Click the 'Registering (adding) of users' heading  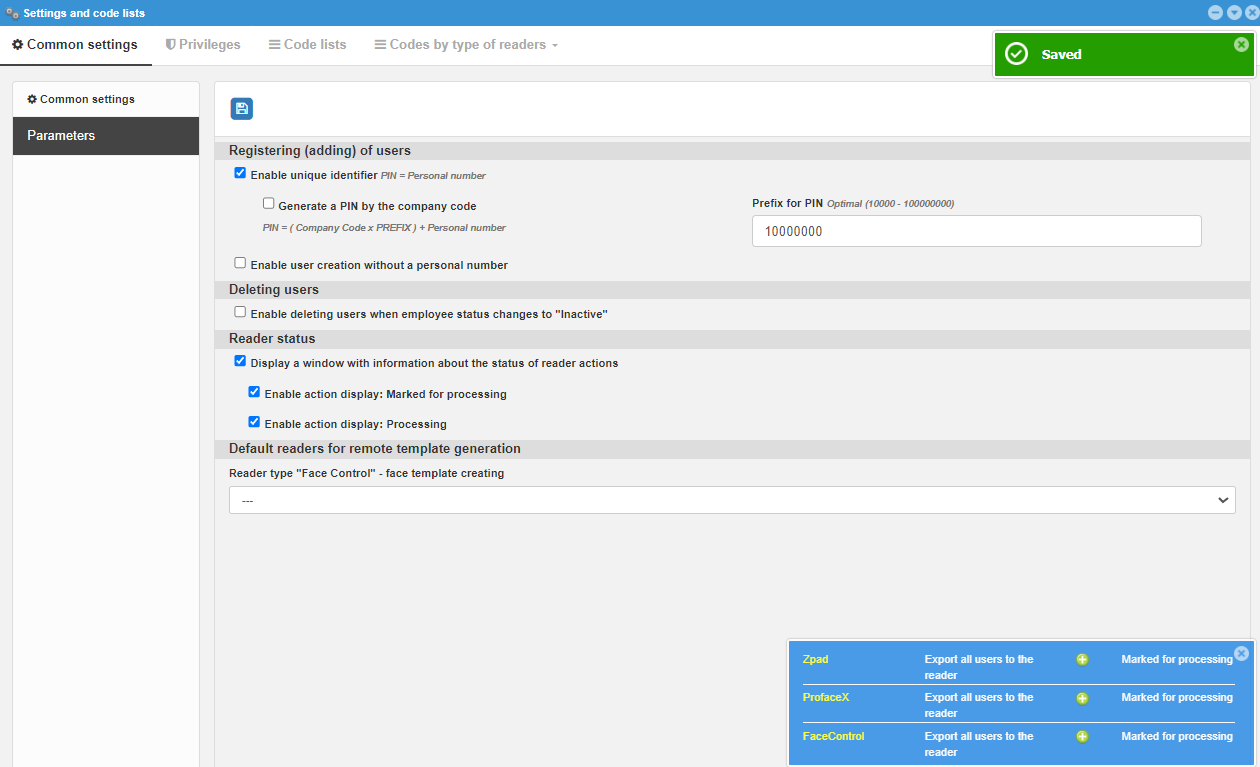pos(320,151)
